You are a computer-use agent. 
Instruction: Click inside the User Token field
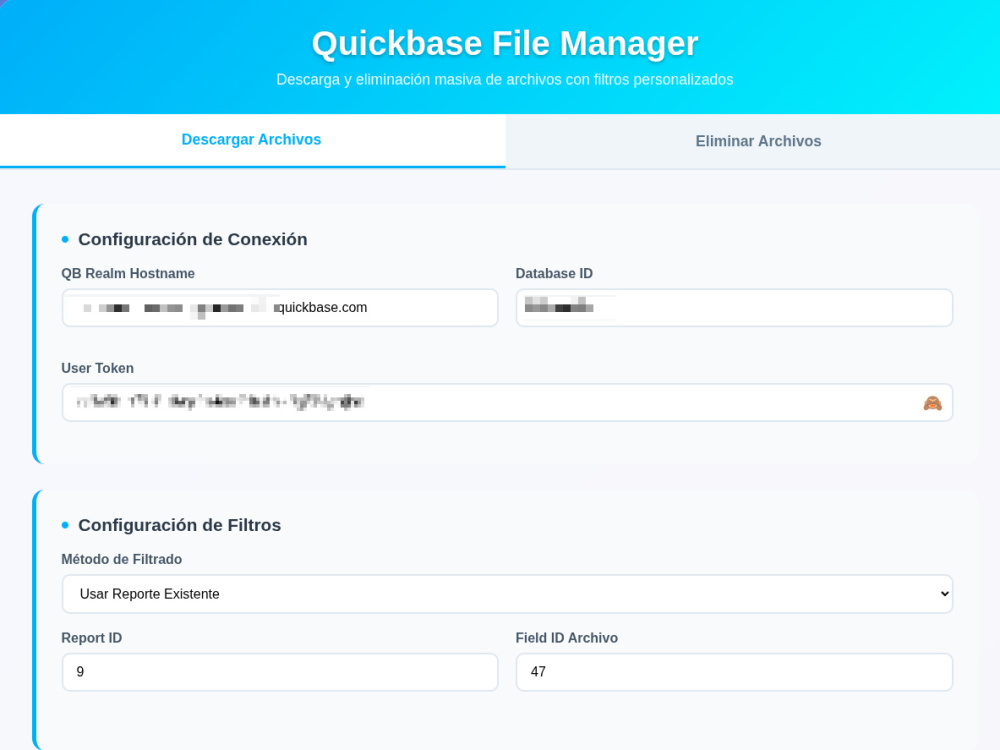[507, 402]
